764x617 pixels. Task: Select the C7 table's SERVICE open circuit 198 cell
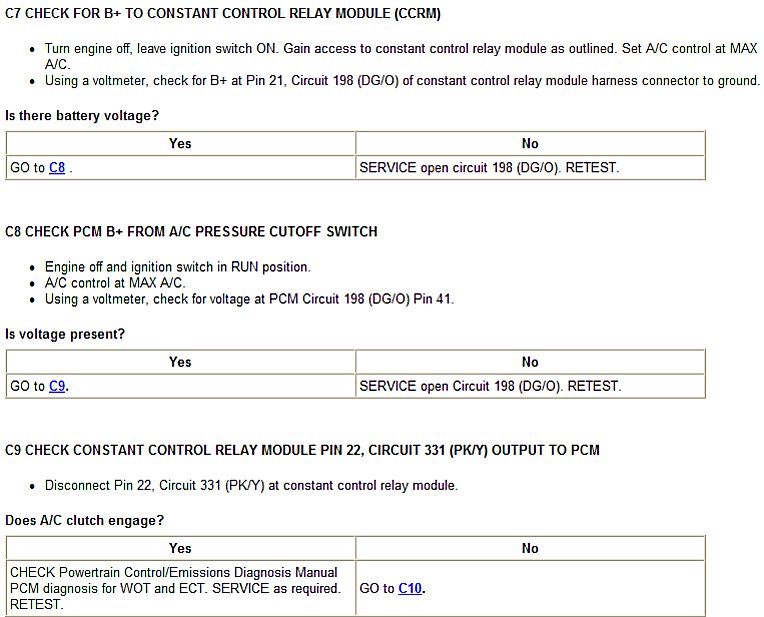tap(489, 168)
